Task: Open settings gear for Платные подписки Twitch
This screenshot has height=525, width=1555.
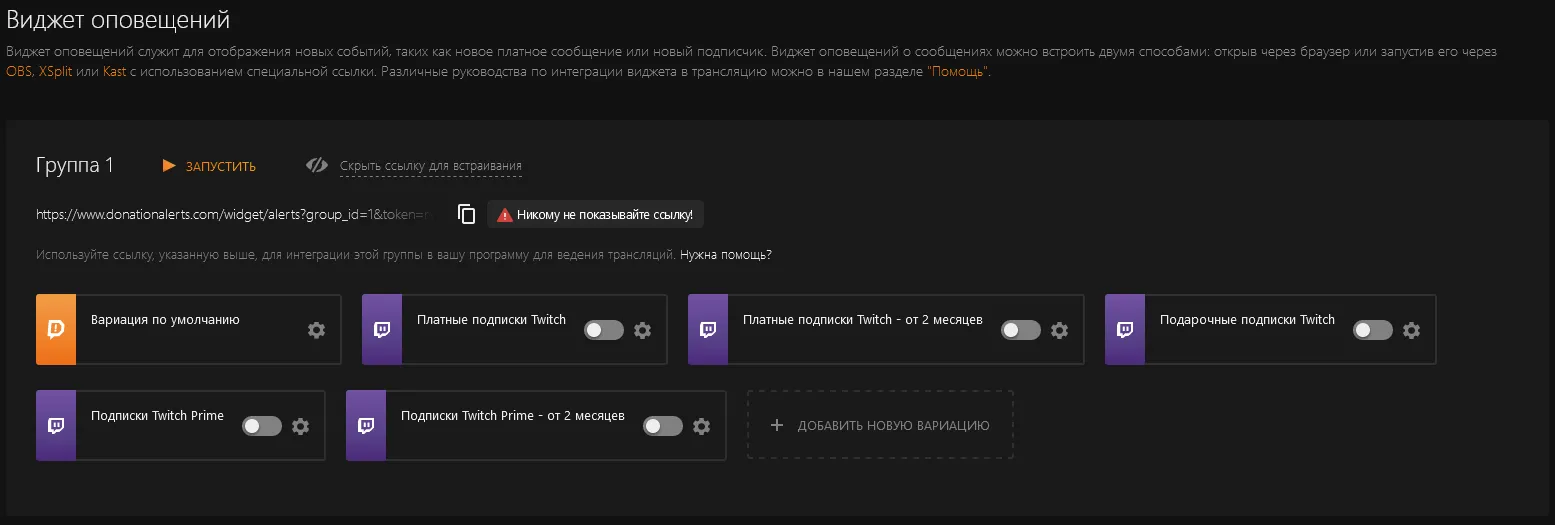Action: [x=643, y=330]
